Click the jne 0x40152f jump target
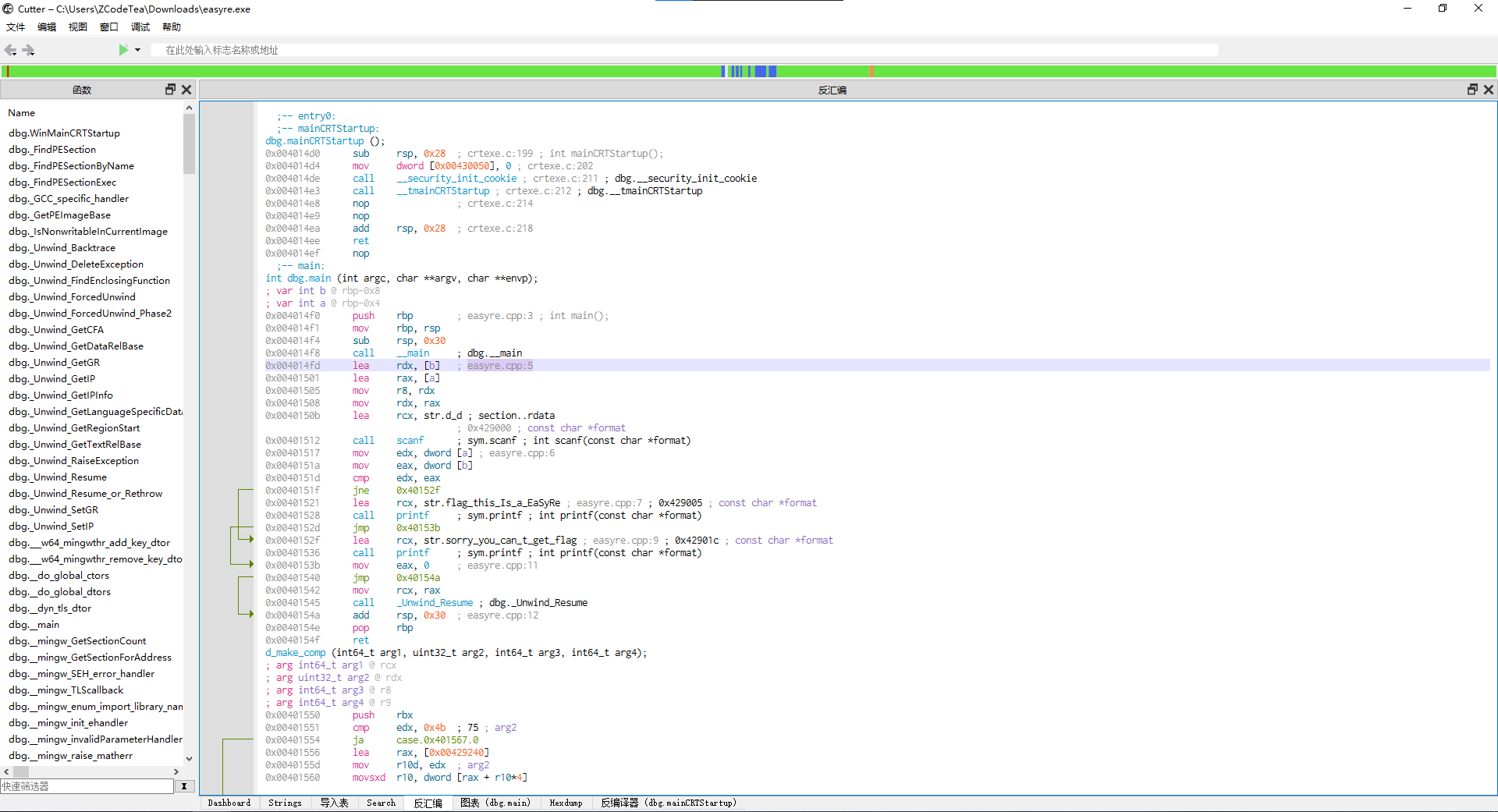1498x812 pixels. tap(417, 491)
